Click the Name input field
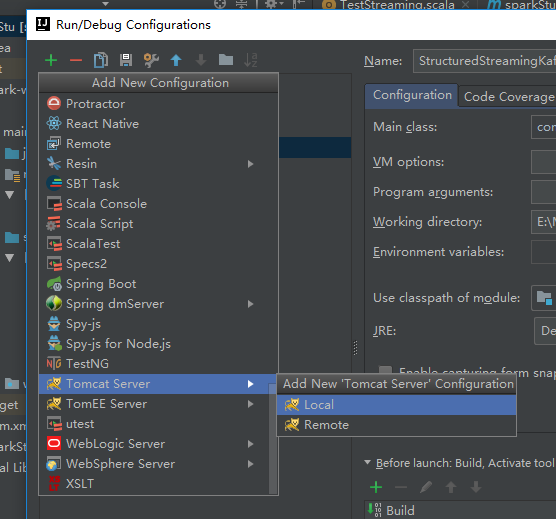Viewport: 556px width, 519px height. click(484, 61)
